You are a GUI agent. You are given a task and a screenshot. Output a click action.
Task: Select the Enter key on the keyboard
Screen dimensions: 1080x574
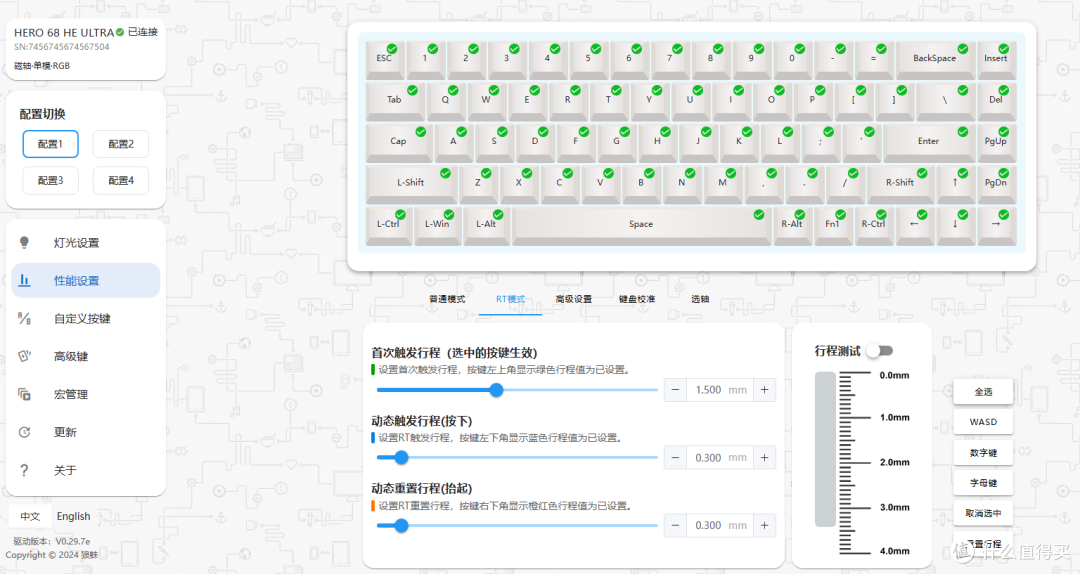click(x=928, y=143)
